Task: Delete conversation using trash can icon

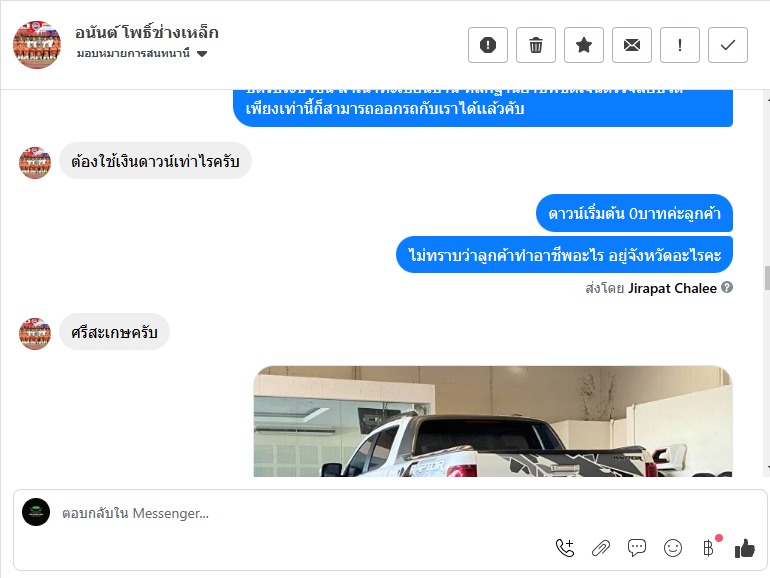Action: click(x=536, y=45)
